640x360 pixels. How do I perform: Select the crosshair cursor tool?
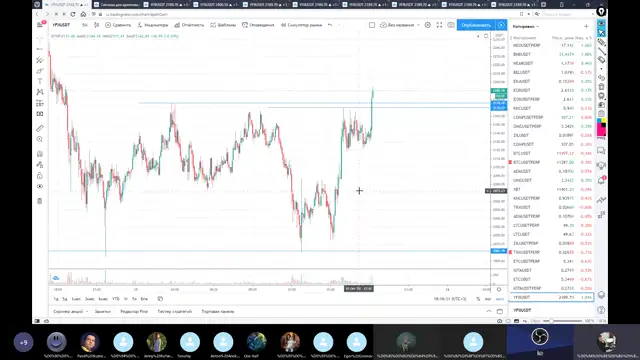(x=40, y=38)
